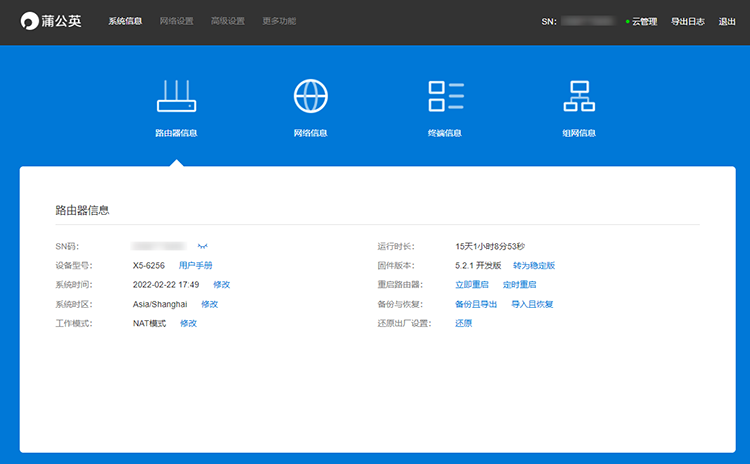This screenshot has width=750, height=464.
Task: Open the 网络设置 menu
Action: (176, 21)
